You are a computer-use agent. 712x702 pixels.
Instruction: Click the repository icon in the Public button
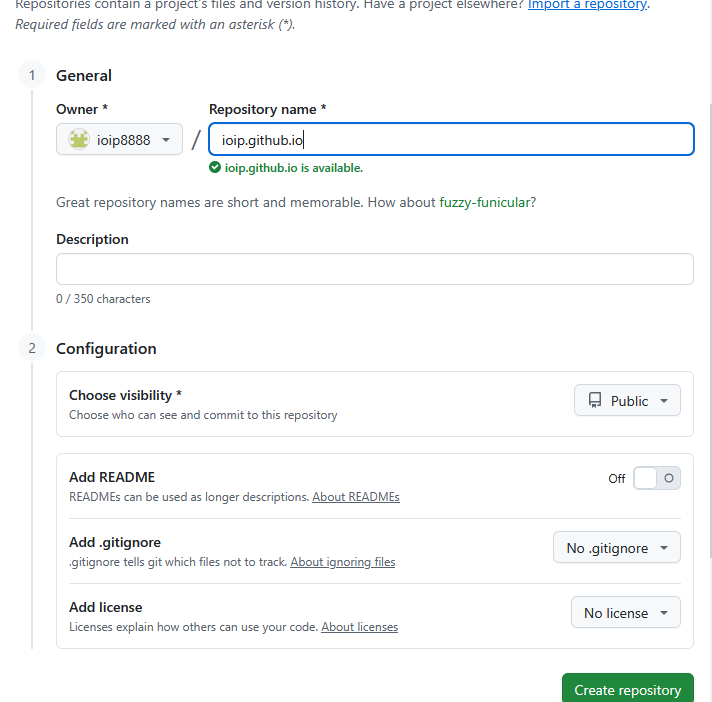click(x=595, y=401)
